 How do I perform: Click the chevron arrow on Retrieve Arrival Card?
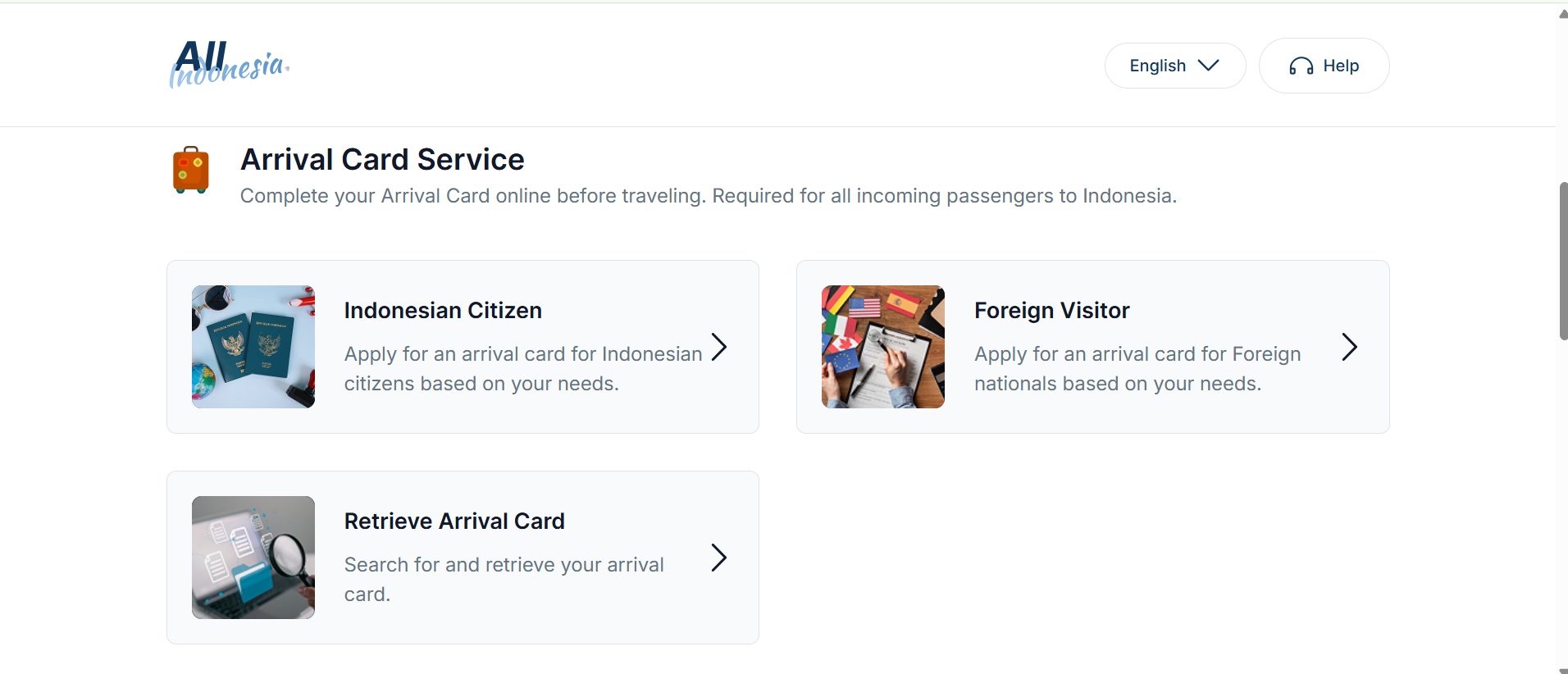[718, 558]
